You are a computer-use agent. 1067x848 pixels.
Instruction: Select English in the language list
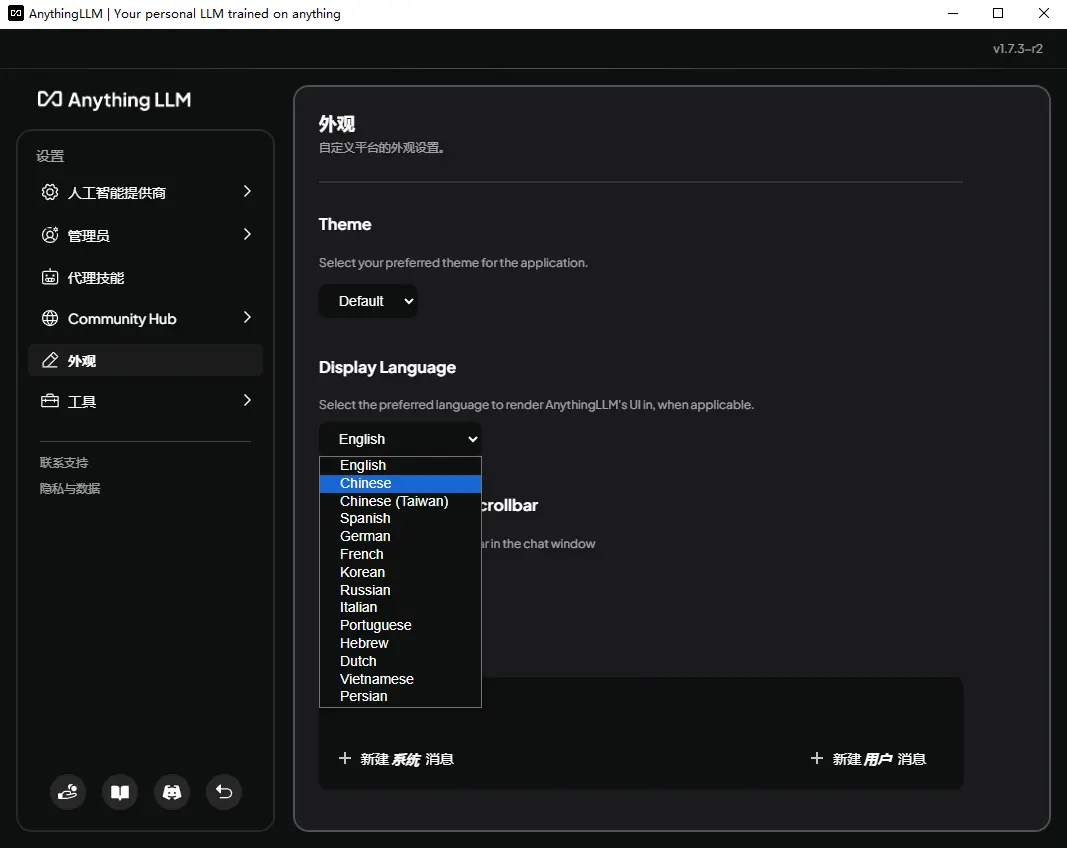(400, 466)
